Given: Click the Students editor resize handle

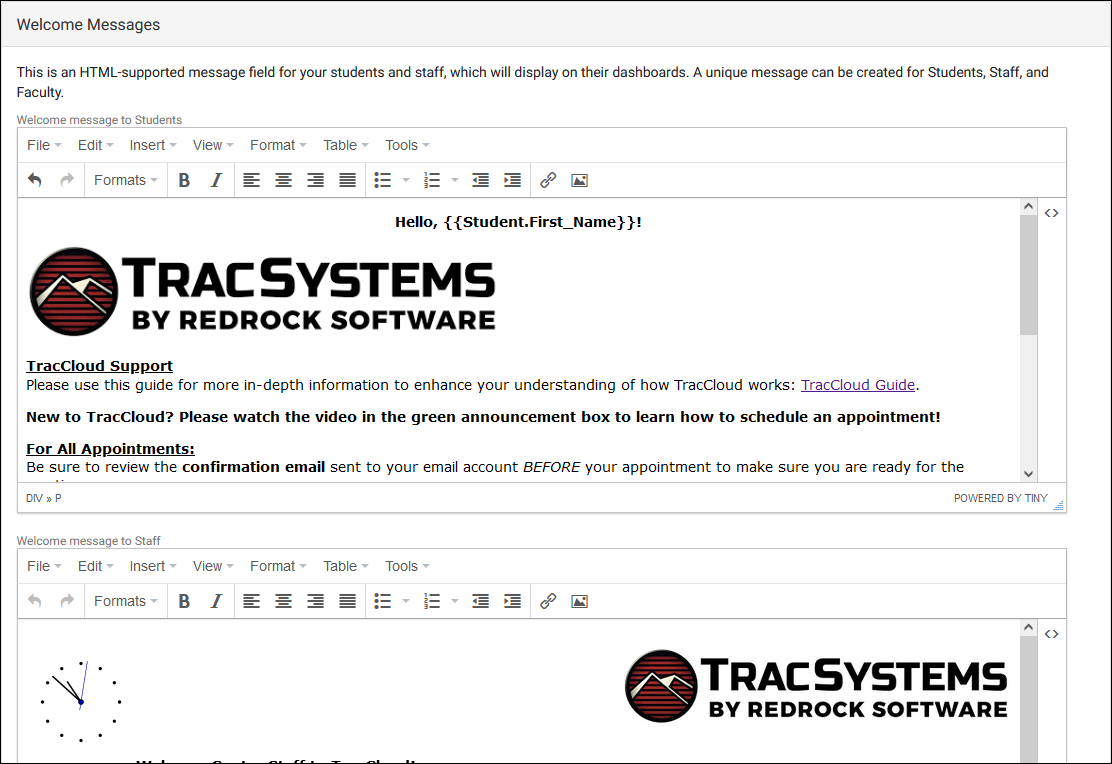Looking at the screenshot, I should click(1059, 505).
